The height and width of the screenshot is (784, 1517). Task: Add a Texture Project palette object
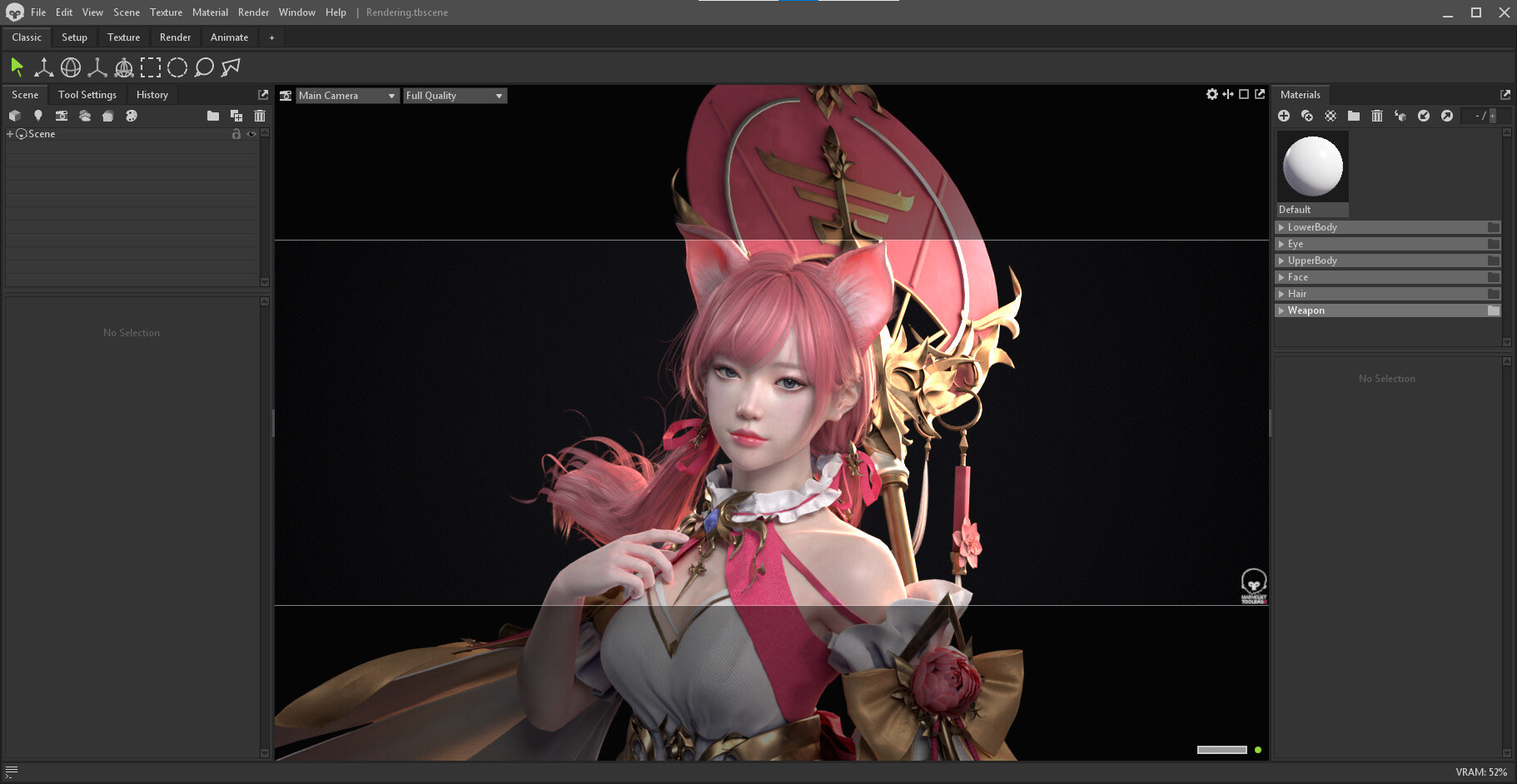click(132, 116)
